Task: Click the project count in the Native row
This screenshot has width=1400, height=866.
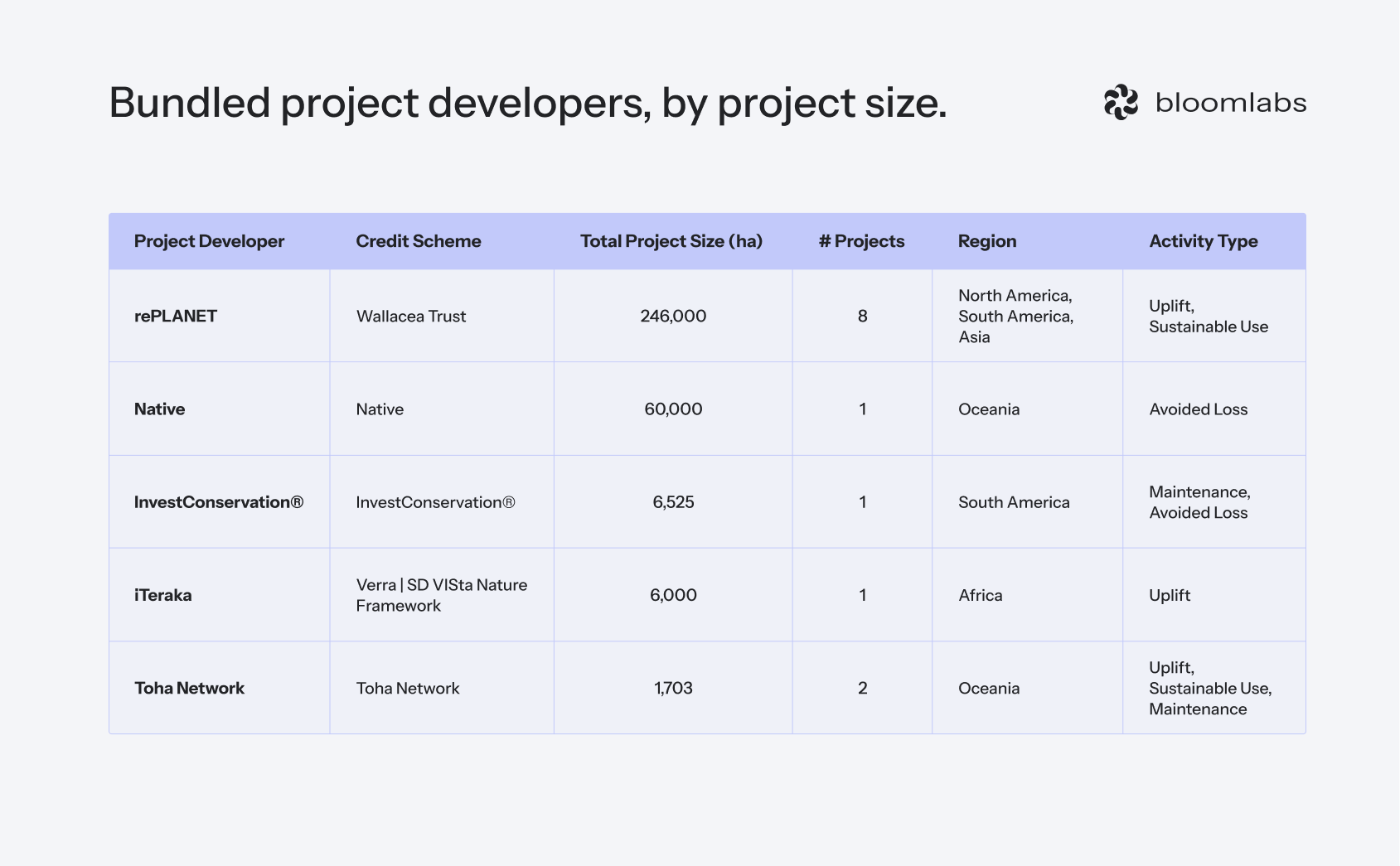Action: click(862, 409)
